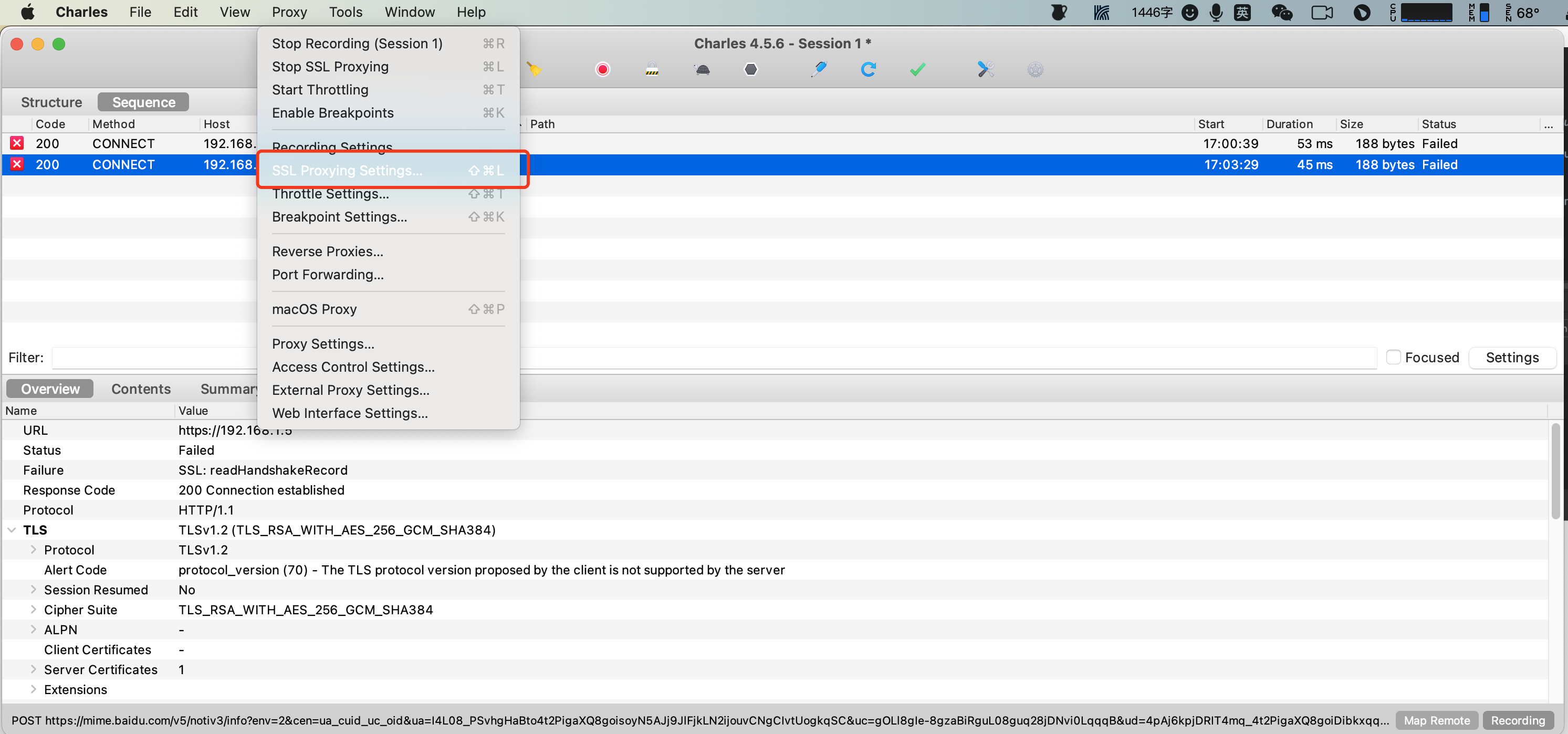The image size is (1568, 734).
Task: Choose Stop Recording (Session 1)
Action: (x=389, y=44)
